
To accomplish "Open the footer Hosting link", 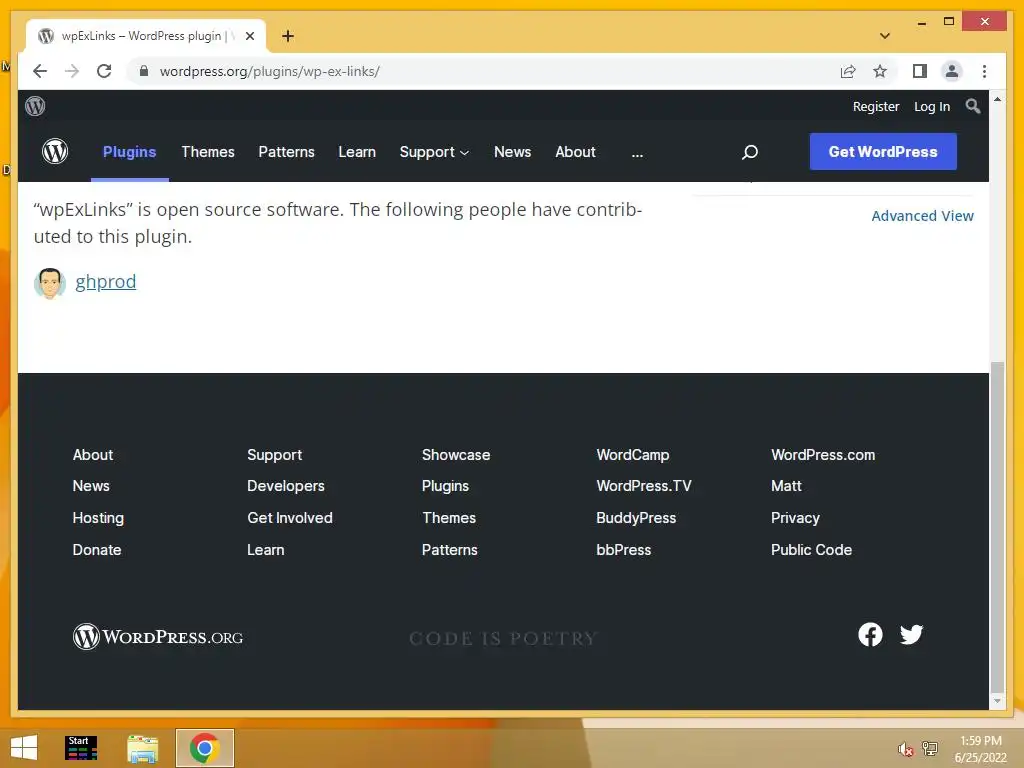I will click(98, 518).
